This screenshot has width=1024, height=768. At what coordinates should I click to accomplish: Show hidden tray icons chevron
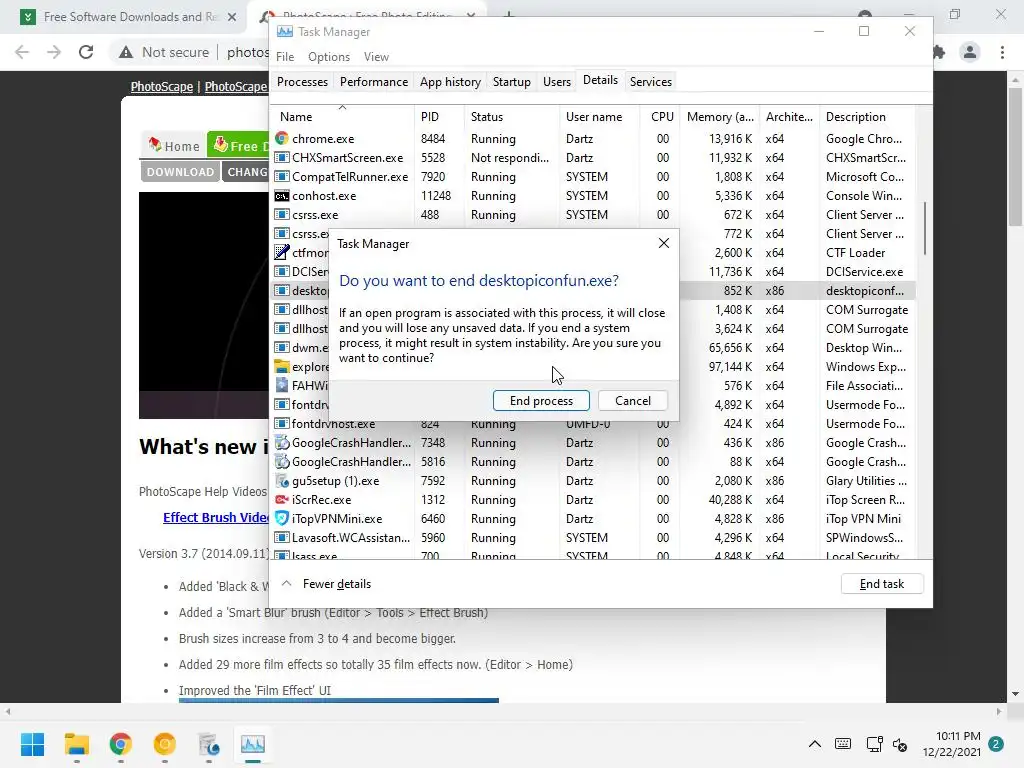coord(814,744)
